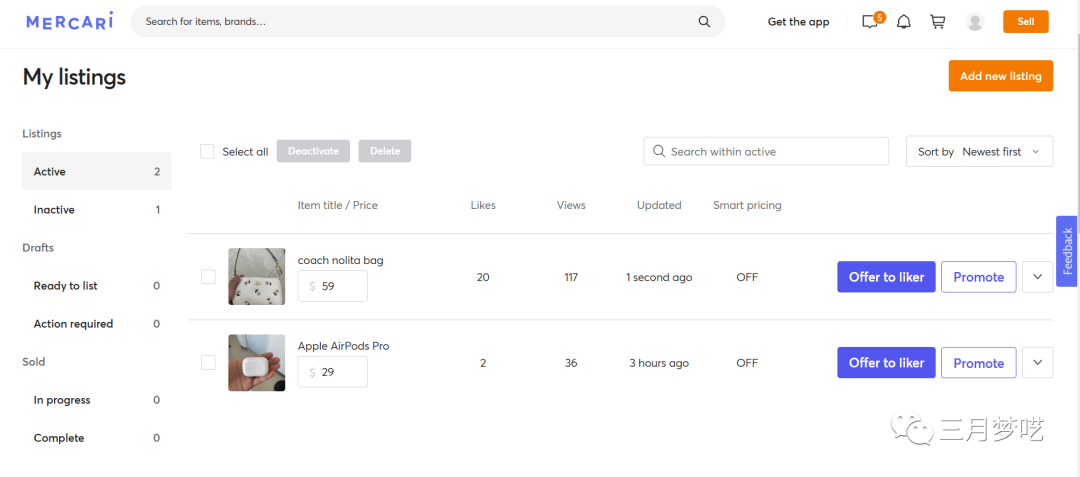Expand more options for Apple AirPods Pro

point(1037,362)
